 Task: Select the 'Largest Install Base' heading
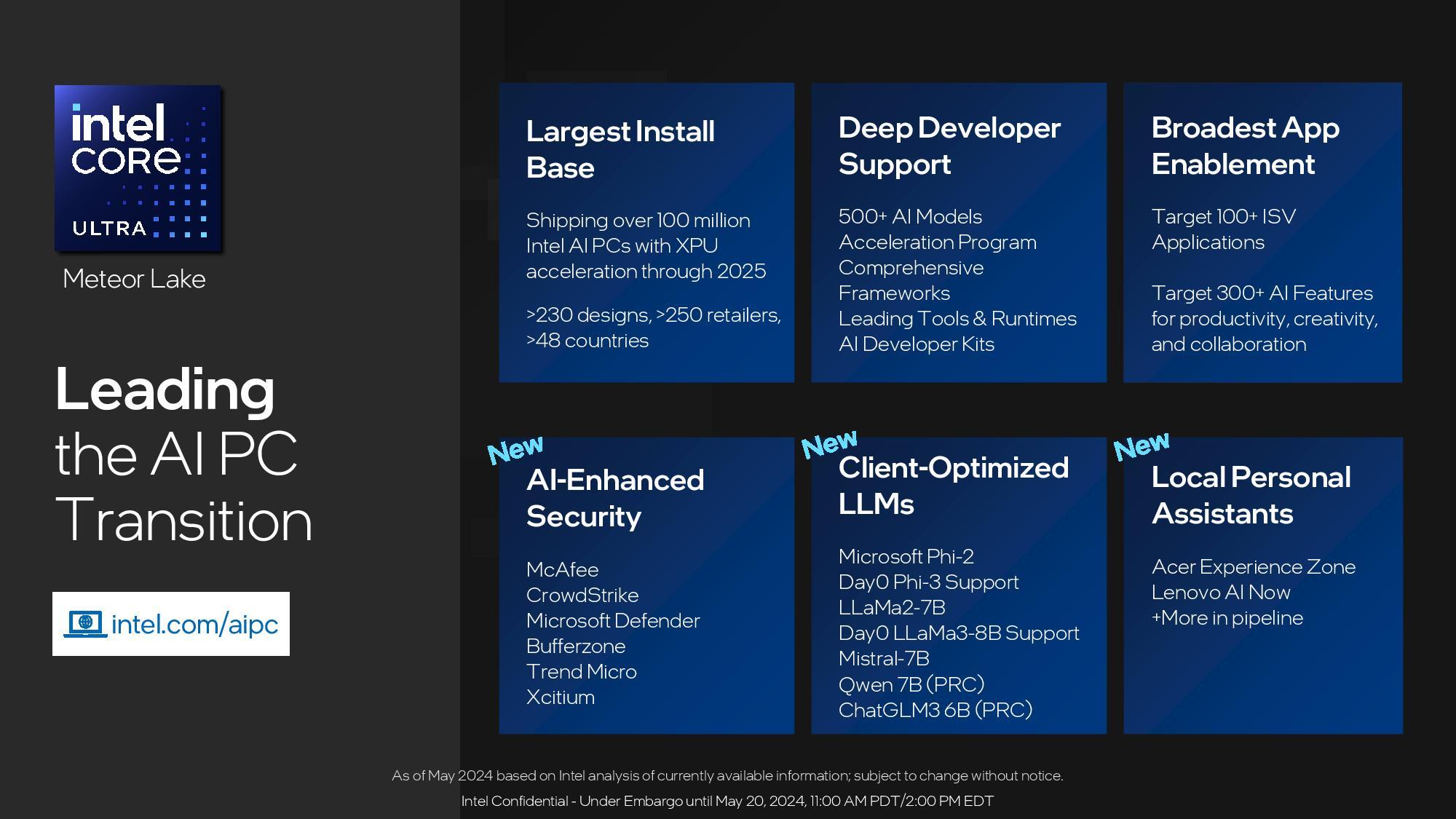tap(620, 149)
